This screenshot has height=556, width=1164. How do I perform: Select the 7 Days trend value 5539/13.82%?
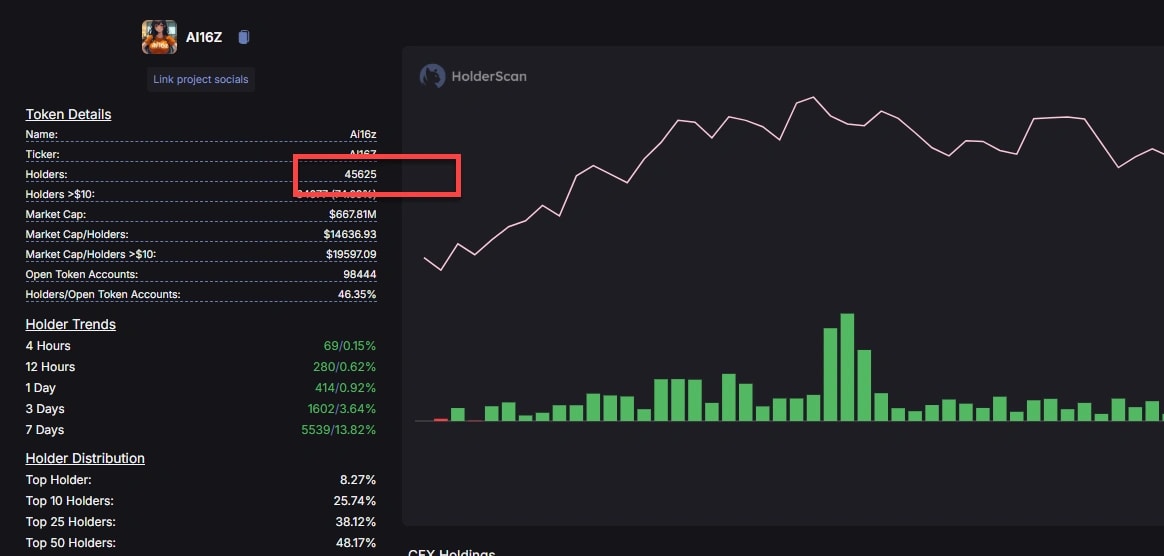[339, 430]
